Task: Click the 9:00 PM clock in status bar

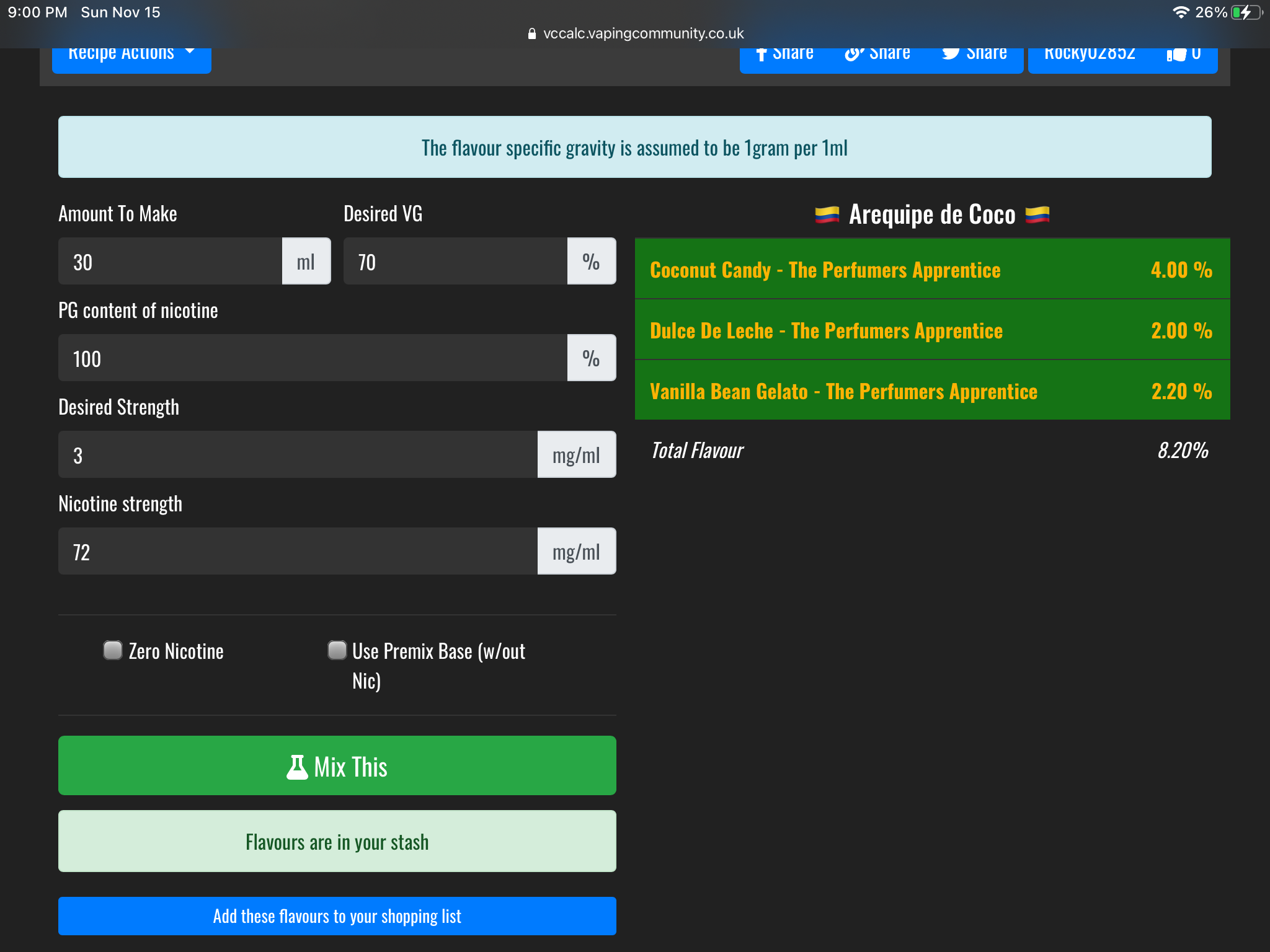Action: tap(37, 12)
